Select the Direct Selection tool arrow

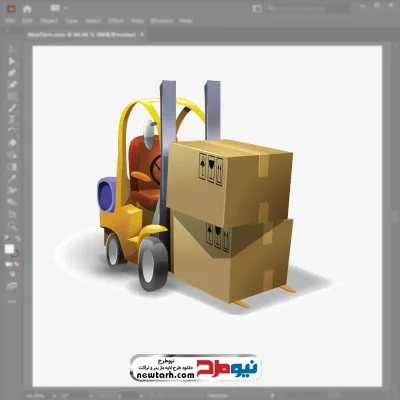click(12, 61)
